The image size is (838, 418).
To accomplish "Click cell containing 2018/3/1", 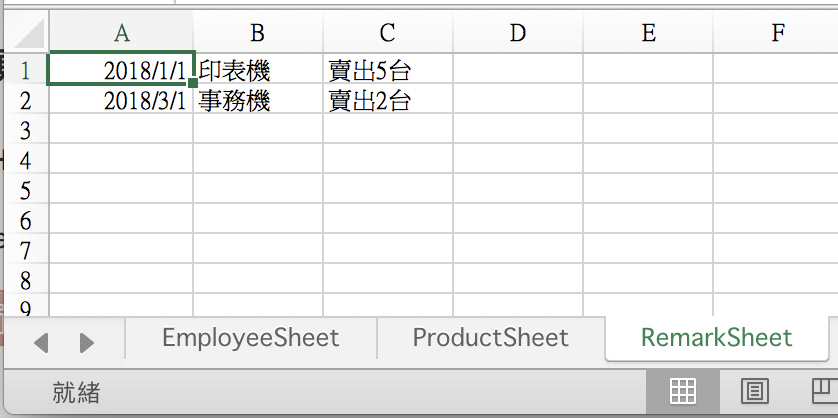I will click(121, 100).
